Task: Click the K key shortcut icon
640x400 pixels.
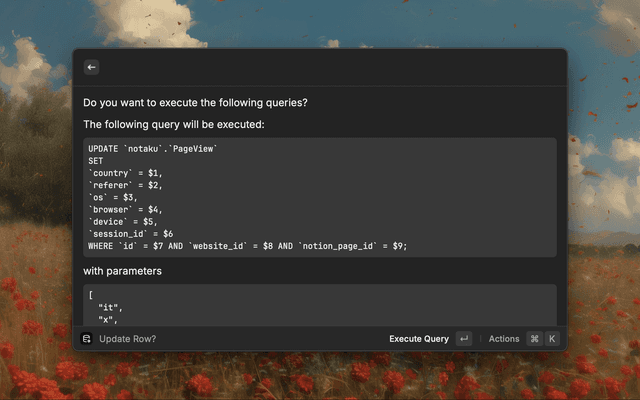Action: coord(552,339)
